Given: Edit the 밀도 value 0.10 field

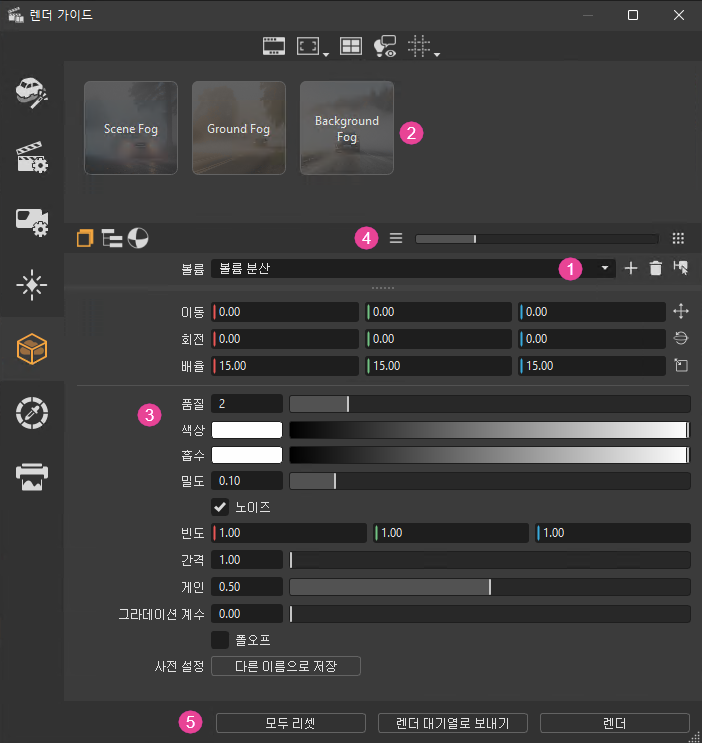Looking at the screenshot, I should (247, 481).
